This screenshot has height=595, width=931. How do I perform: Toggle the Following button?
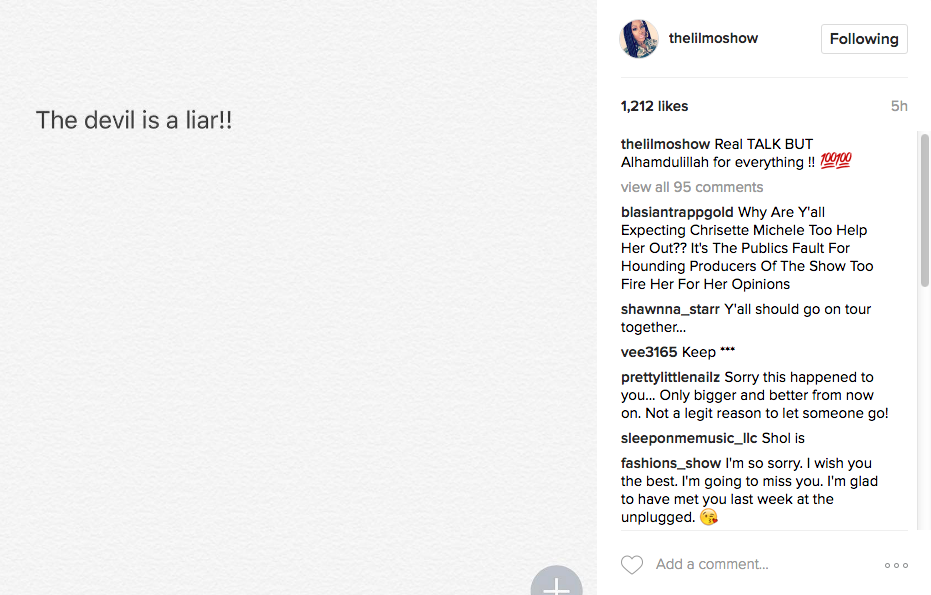coord(864,39)
